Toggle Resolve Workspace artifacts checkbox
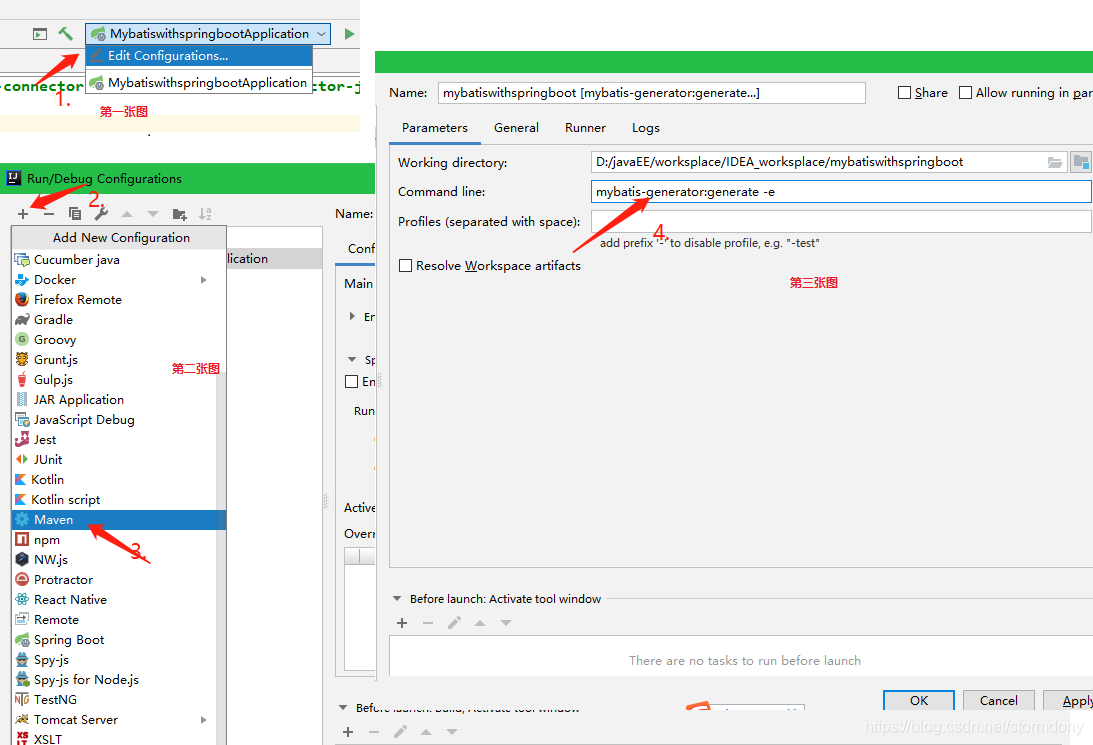The image size is (1093, 745). click(x=405, y=266)
